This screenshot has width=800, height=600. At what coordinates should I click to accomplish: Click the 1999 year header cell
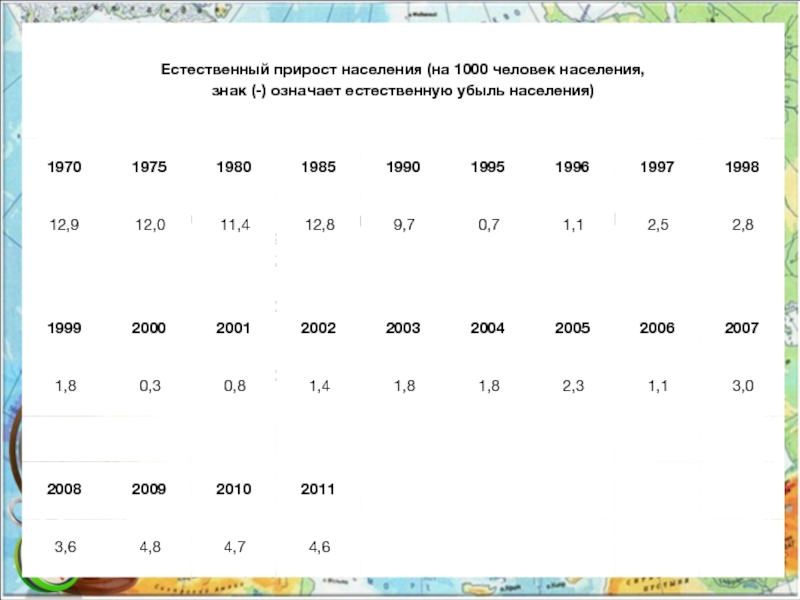(64, 328)
